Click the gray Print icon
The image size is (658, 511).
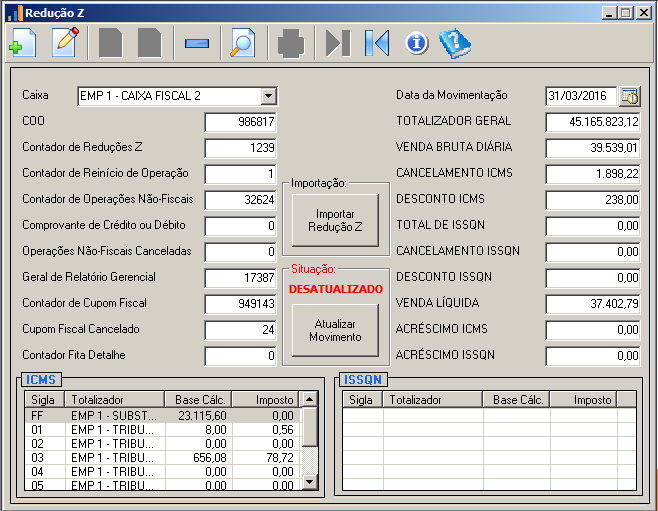tap(291, 43)
